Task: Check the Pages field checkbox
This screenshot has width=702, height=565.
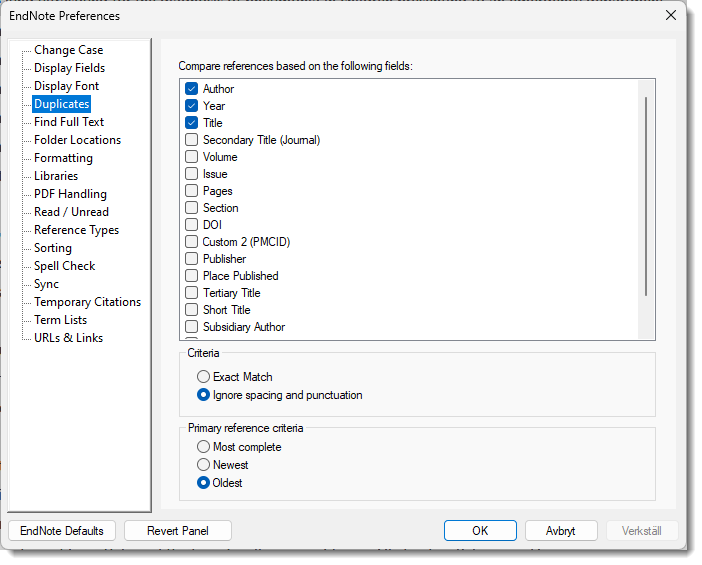Action: point(192,191)
